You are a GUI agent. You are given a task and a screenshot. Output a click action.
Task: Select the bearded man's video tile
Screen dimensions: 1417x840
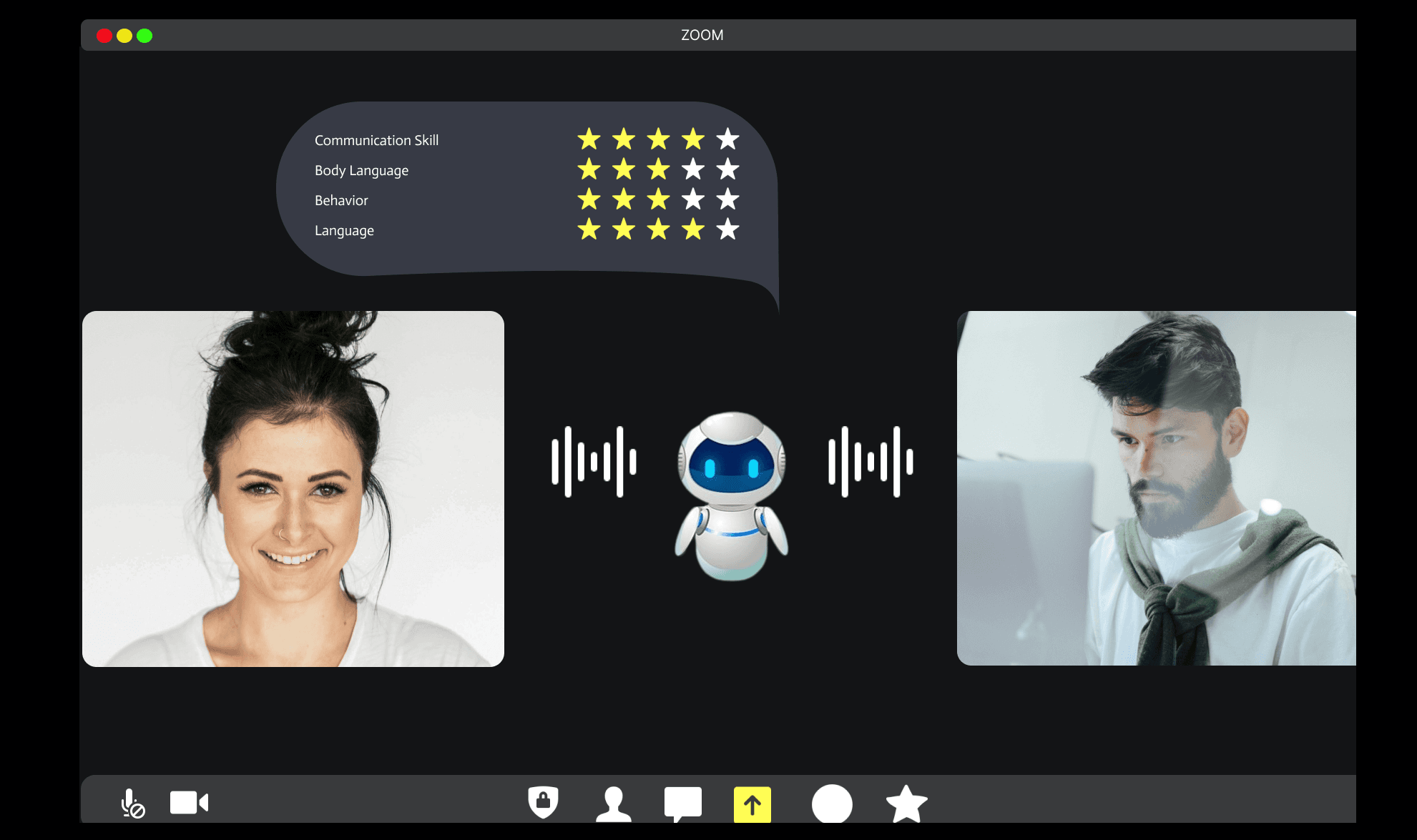[1156, 488]
